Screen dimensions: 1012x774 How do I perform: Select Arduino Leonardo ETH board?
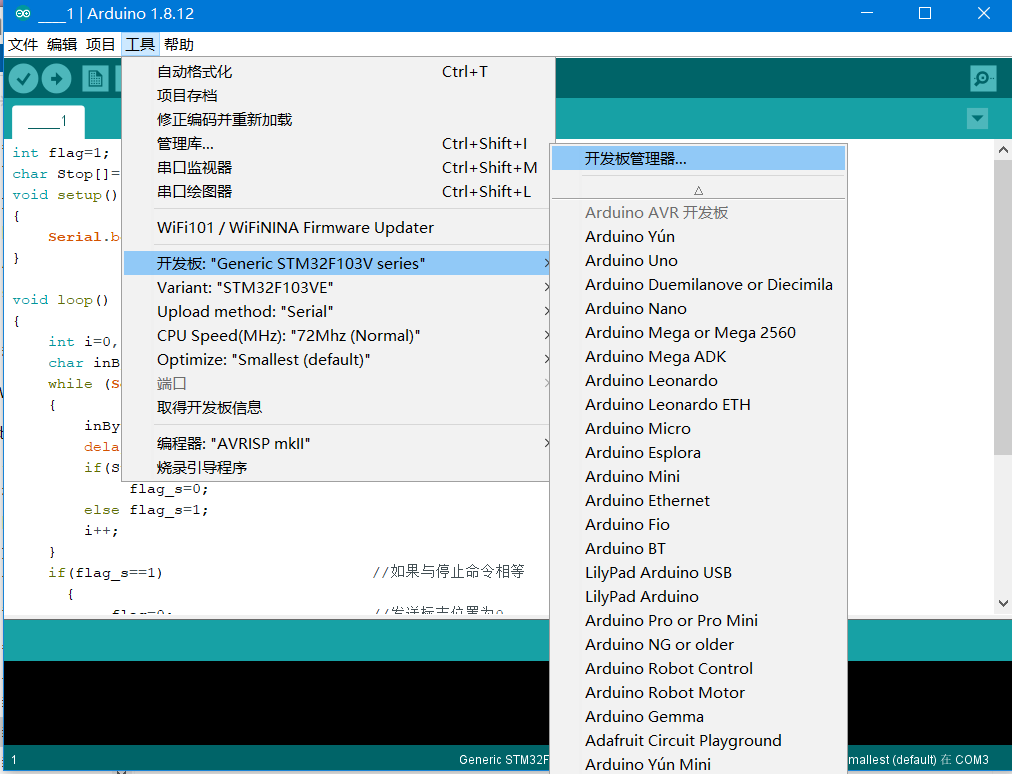698,404
